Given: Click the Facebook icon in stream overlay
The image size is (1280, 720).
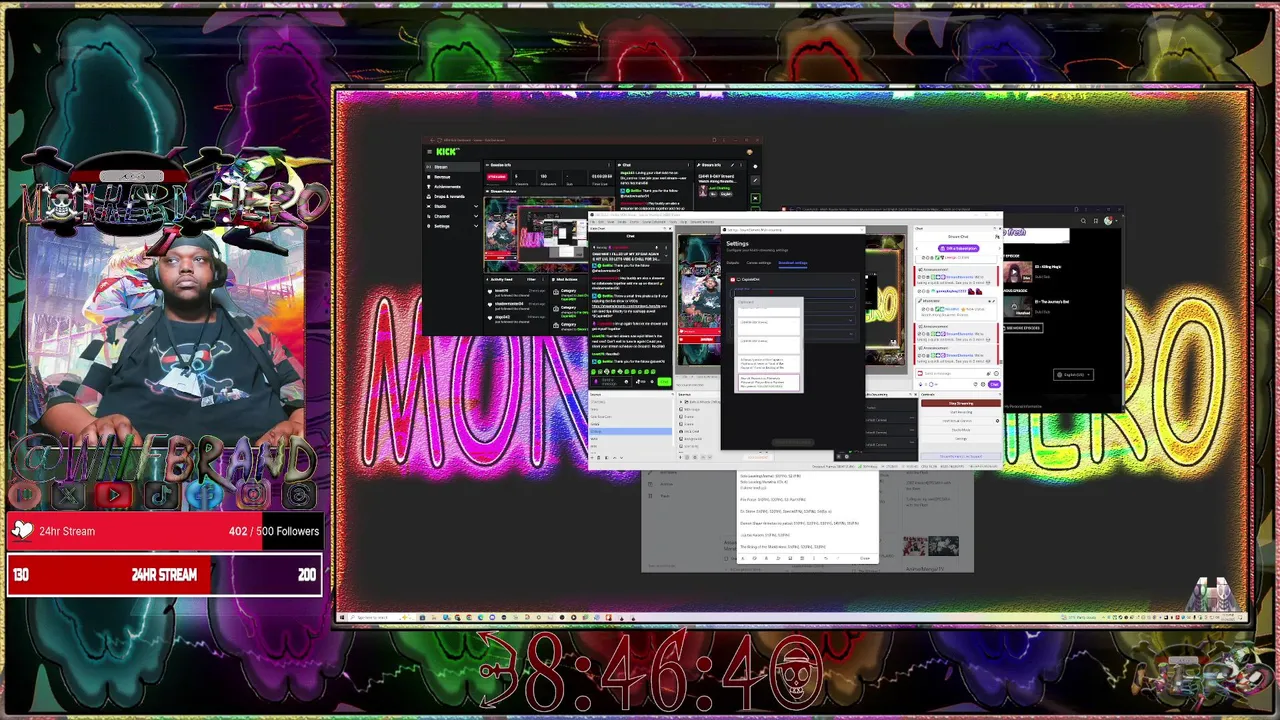Looking at the screenshot, I should tap(206, 495).
